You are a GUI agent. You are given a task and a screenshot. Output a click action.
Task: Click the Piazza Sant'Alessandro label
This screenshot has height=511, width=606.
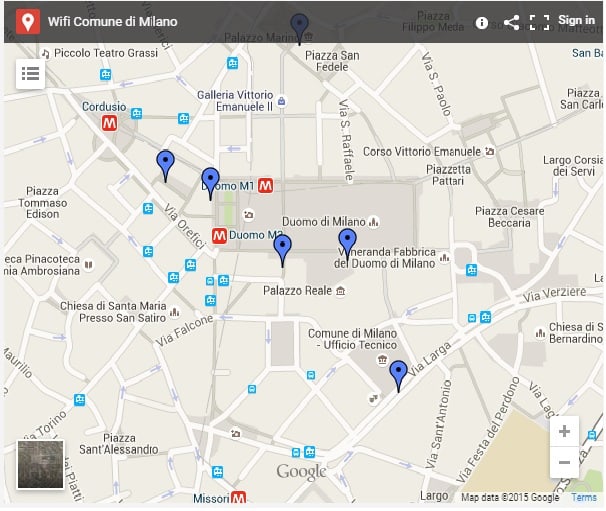pyautogui.click(x=119, y=444)
